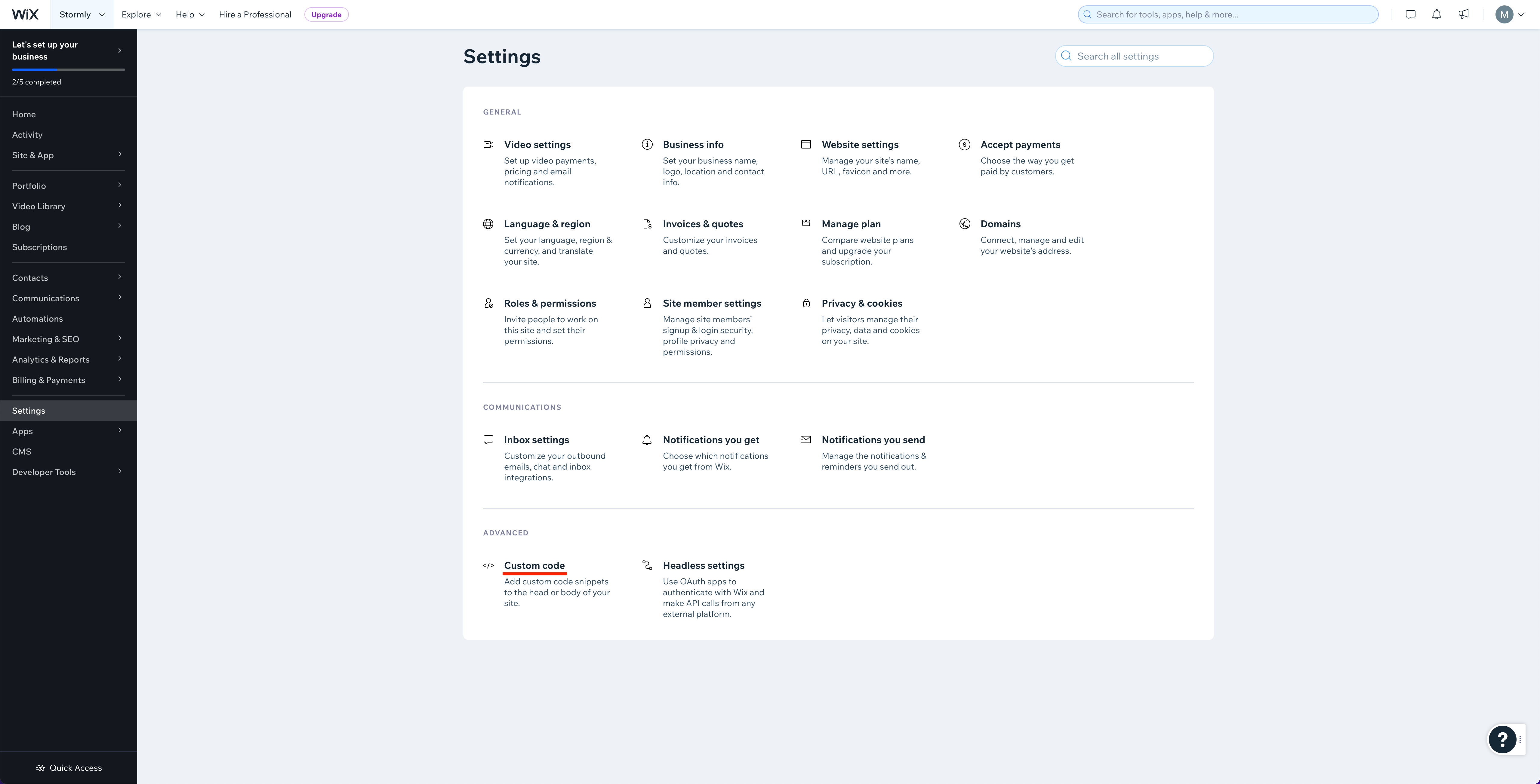
Task: Open the notifications bell in header
Action: coord(1437,14)
